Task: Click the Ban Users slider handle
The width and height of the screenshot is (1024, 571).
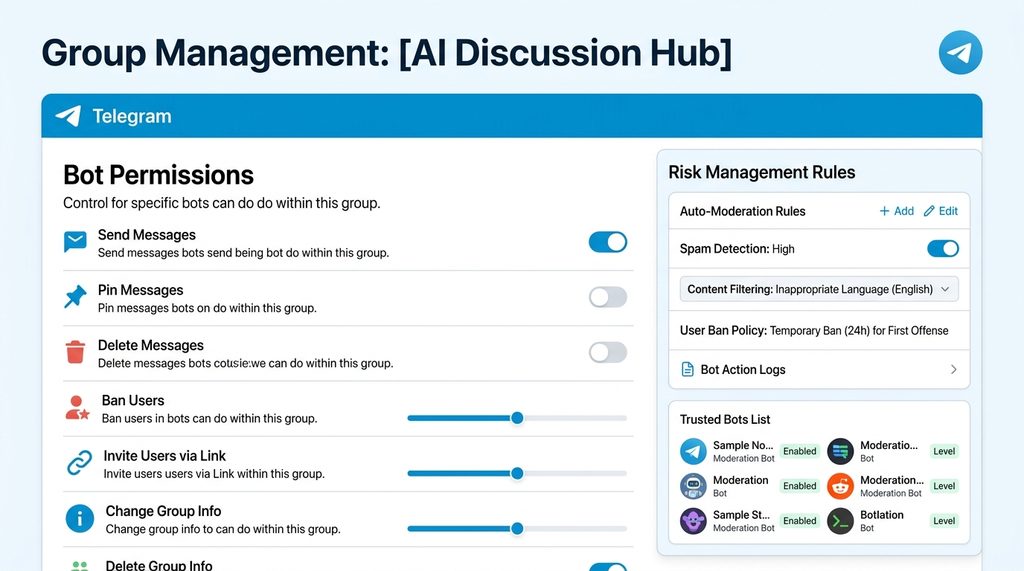Action: pyautogui.click(x=517, y=418)
